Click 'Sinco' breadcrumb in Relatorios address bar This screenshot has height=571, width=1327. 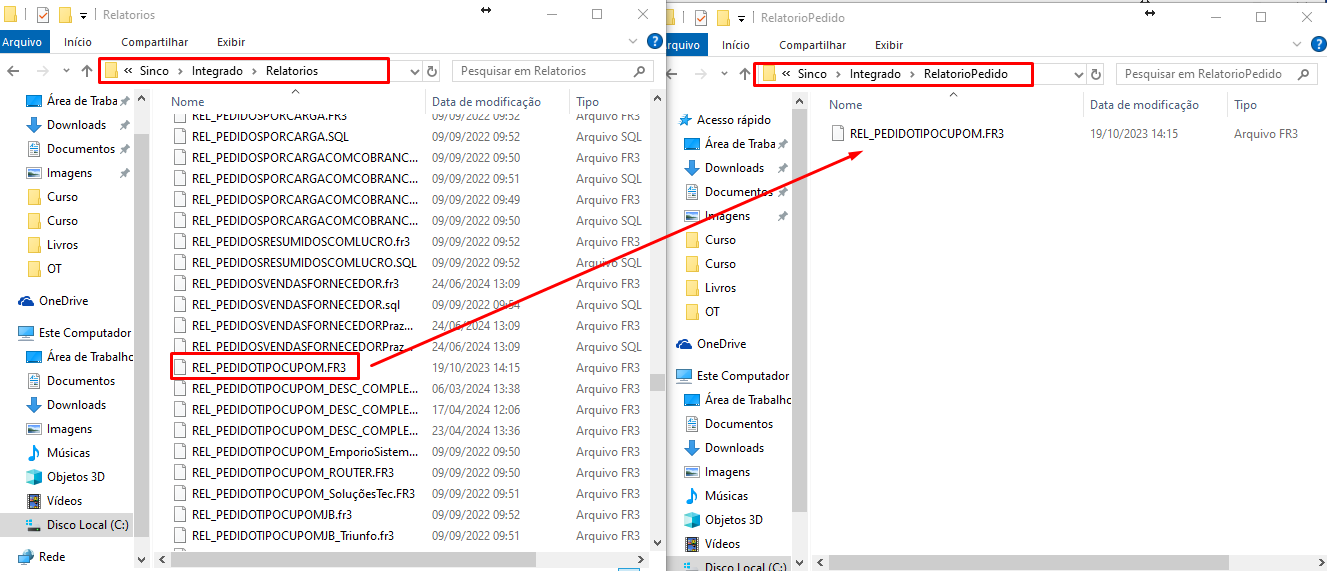click(x=154, y=71)
